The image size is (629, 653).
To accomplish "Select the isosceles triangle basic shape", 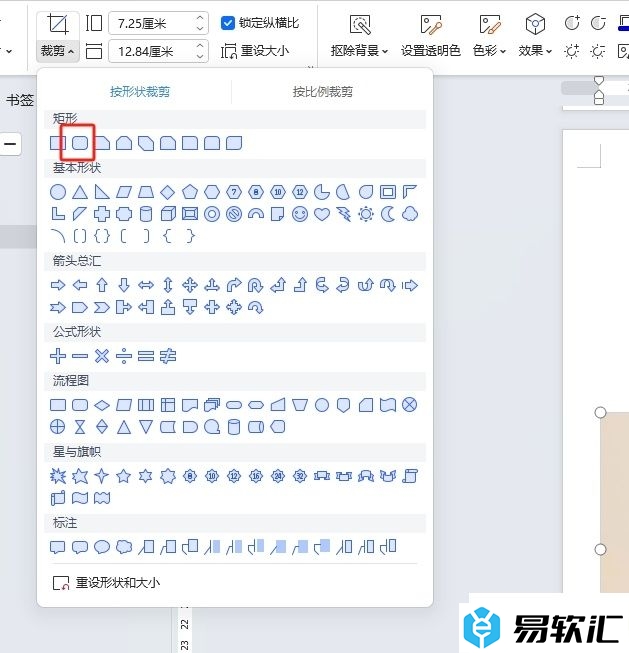I will [x=80, y=192].
